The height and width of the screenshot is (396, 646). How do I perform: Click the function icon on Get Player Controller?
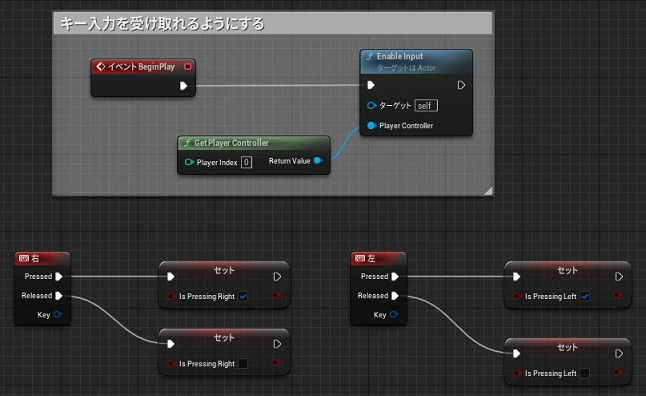pos(187,143)
